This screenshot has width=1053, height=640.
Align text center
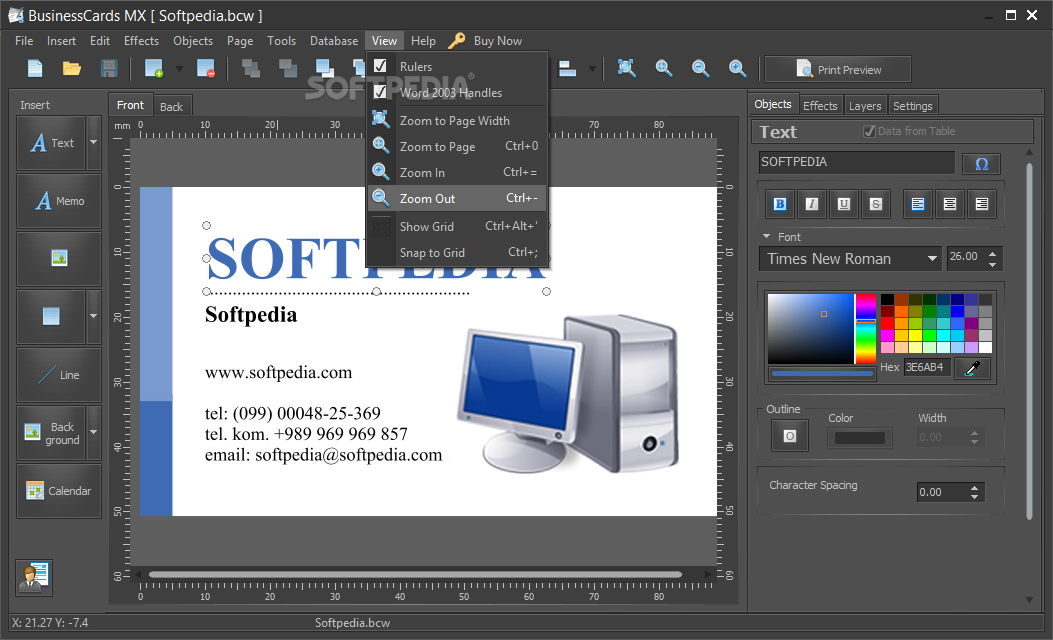(x=950, y=204)
